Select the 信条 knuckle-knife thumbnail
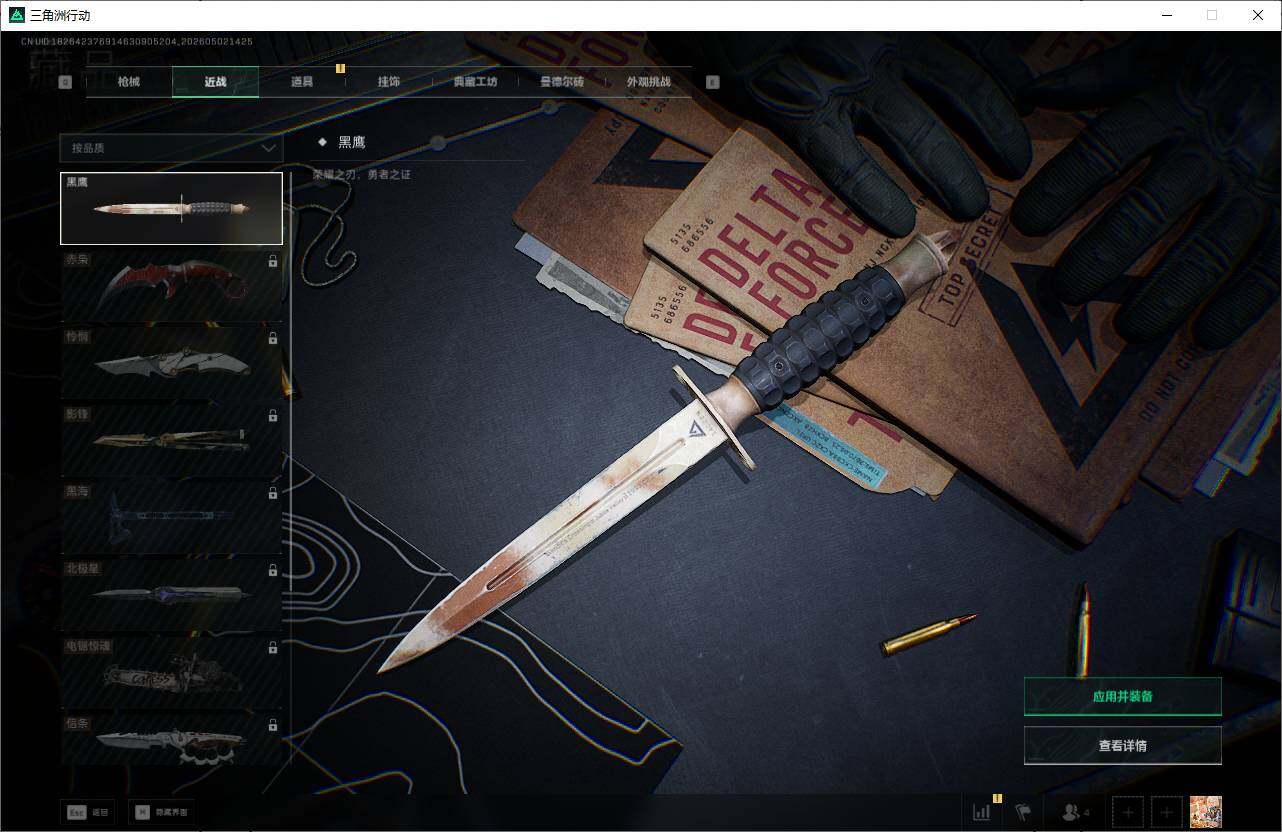This screenshot has width=1282, height=832. [x=171, y=740]
